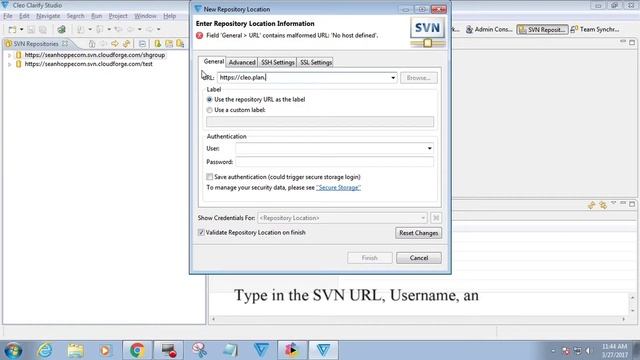Click the Refresh icon in SVN Repositories view
This screenshot has height=360, width=640.
pyautogui.click(x=126, y=44)
